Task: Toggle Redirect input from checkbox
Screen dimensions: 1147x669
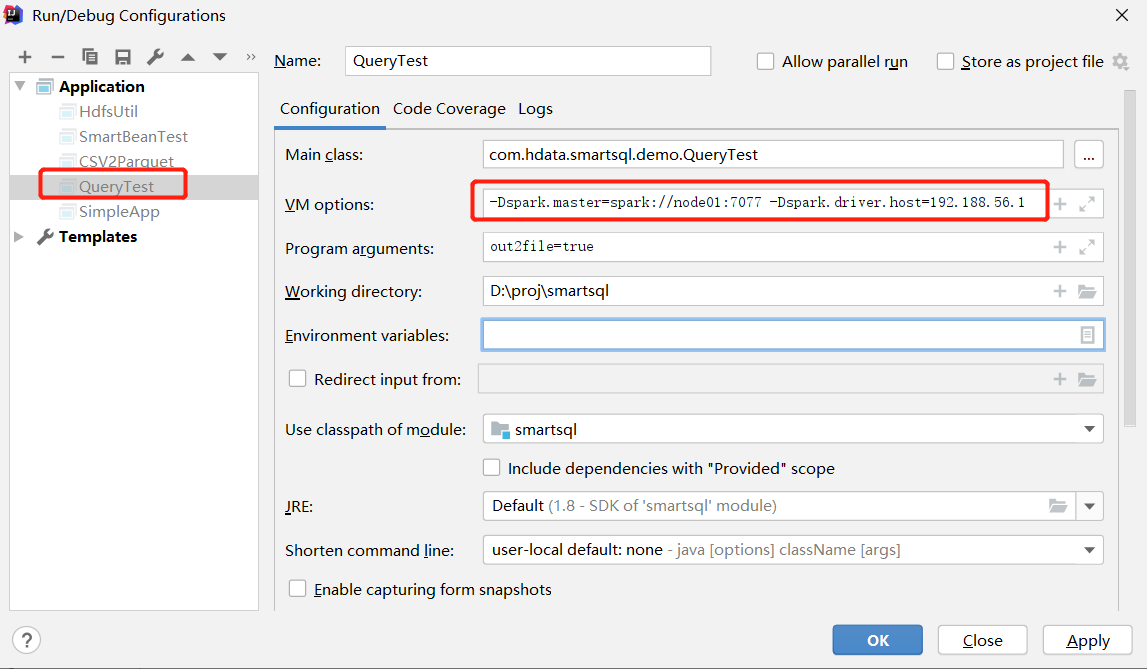Action: coord(297,379)
